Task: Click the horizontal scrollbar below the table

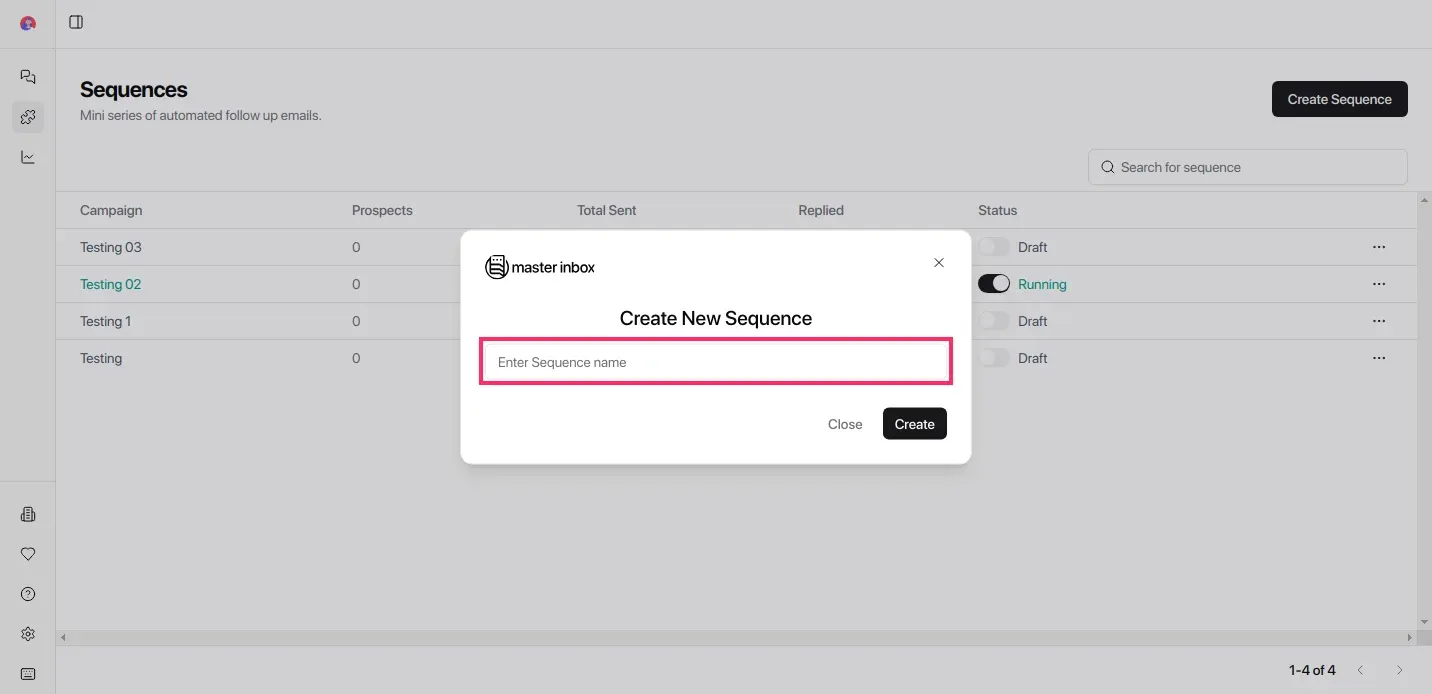Action: (x=736, y=637)
